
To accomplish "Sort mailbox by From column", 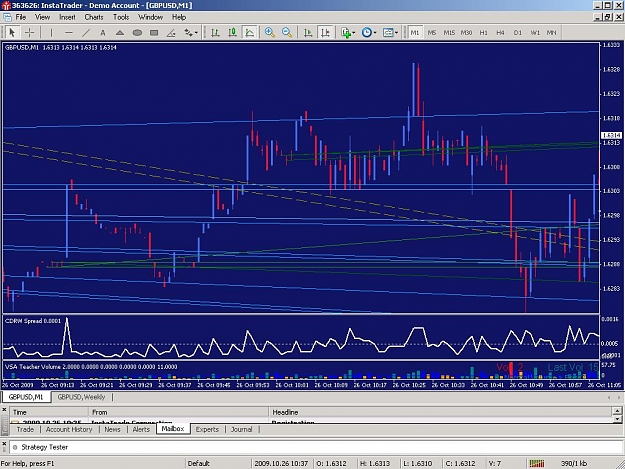I will [179, 412].
